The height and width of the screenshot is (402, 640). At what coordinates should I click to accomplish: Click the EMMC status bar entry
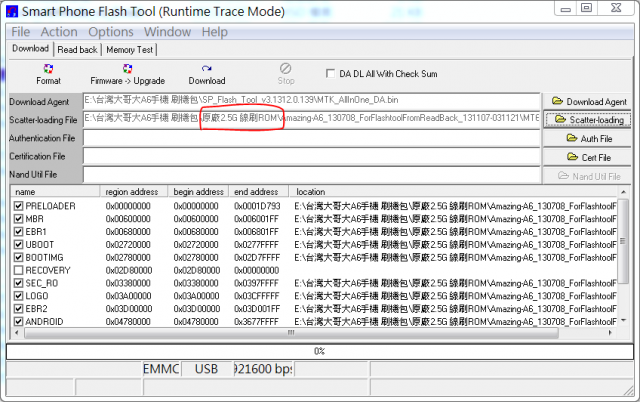point(161,369)
